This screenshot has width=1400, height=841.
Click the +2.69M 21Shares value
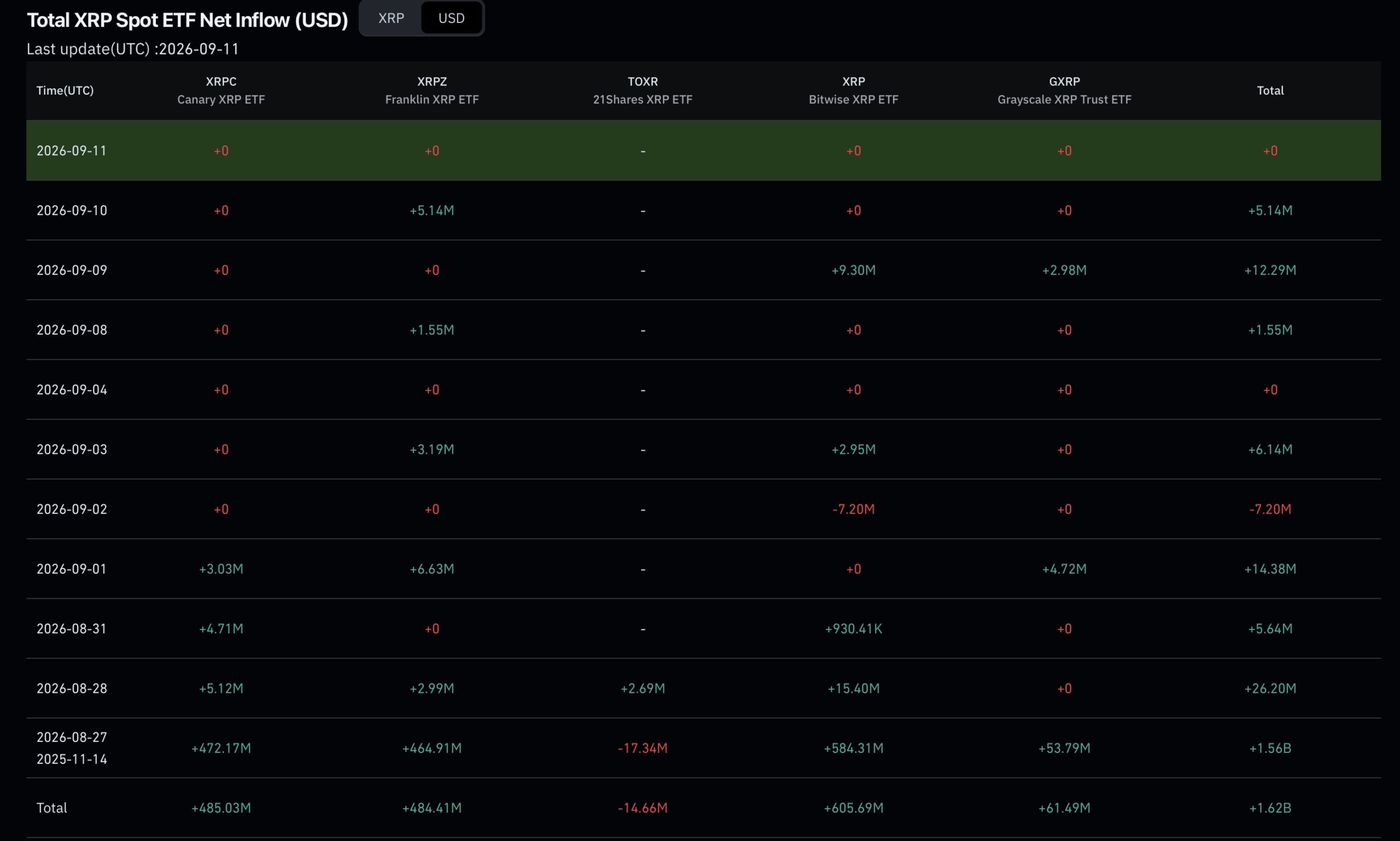(643, 688)
